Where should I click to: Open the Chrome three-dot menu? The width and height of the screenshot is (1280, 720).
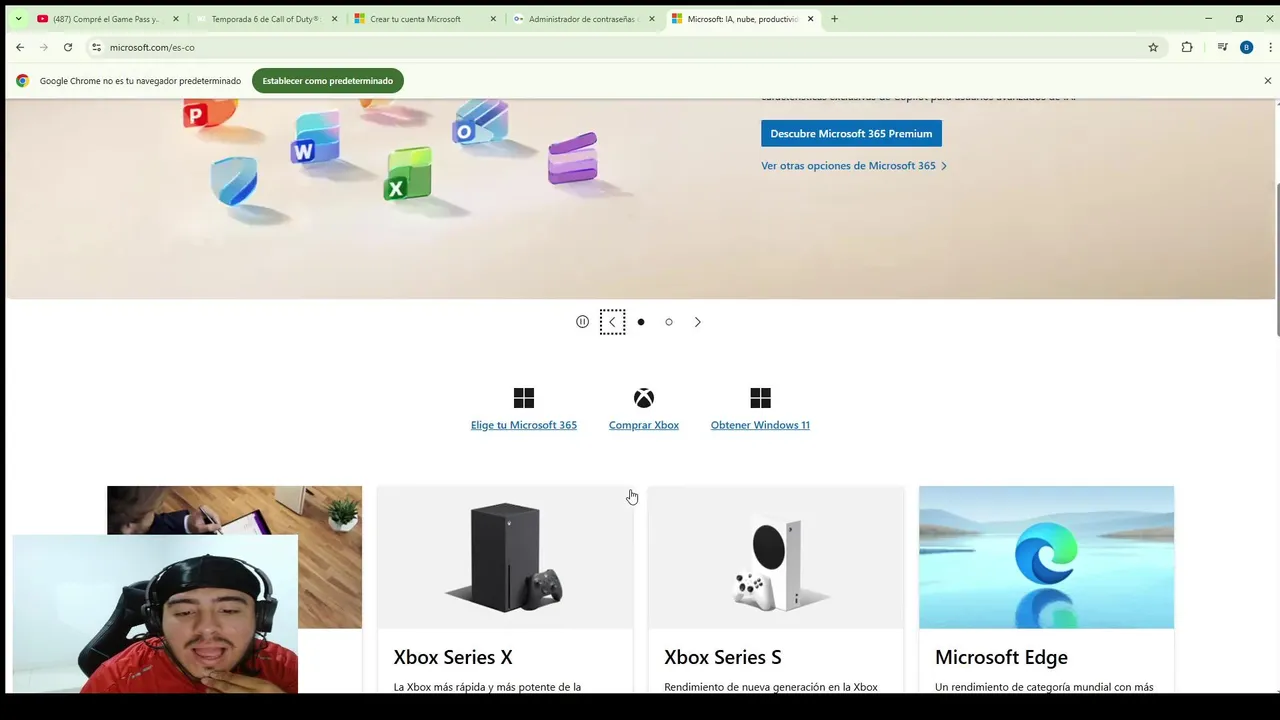coord(1270,47)
